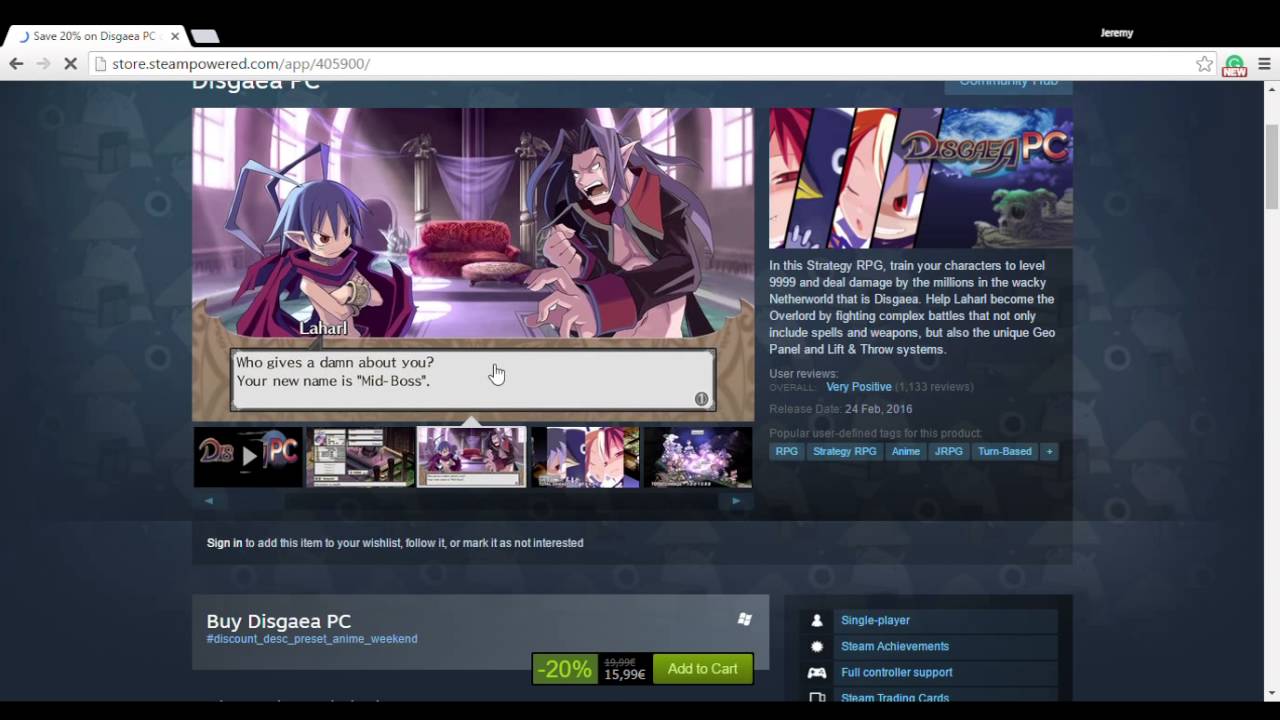Select the highlighted Laharl throne room thumbnail
The width and height of the screenshot is (1280, 720).
472,457
